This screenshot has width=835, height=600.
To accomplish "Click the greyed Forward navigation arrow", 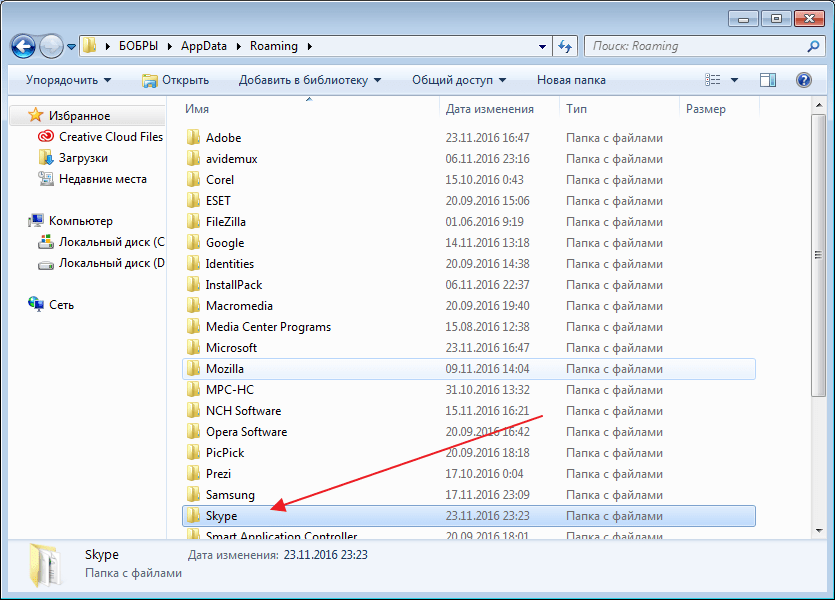I will coord(52,47).
